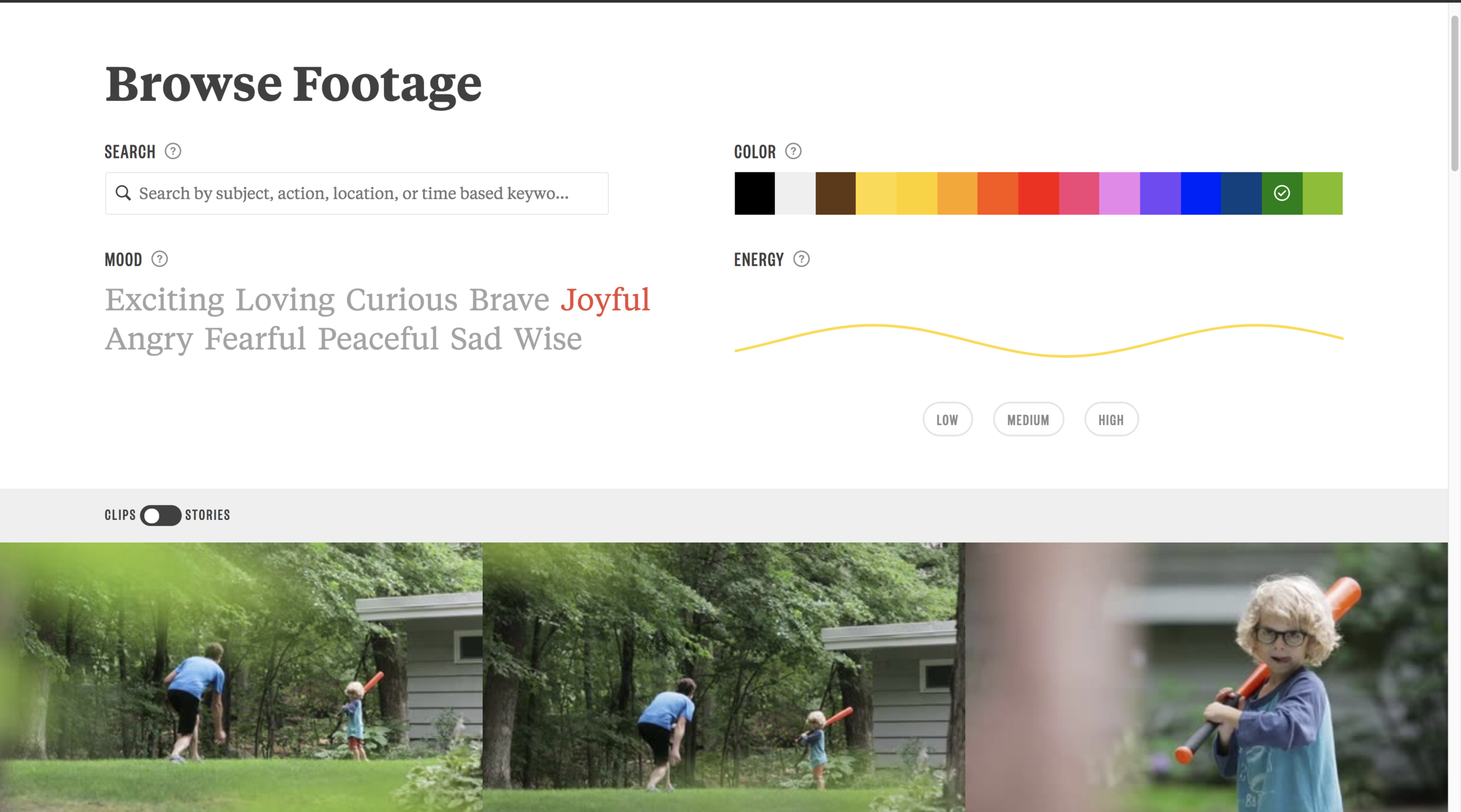Focus the footage keyword search field

(x=362, y=193)
